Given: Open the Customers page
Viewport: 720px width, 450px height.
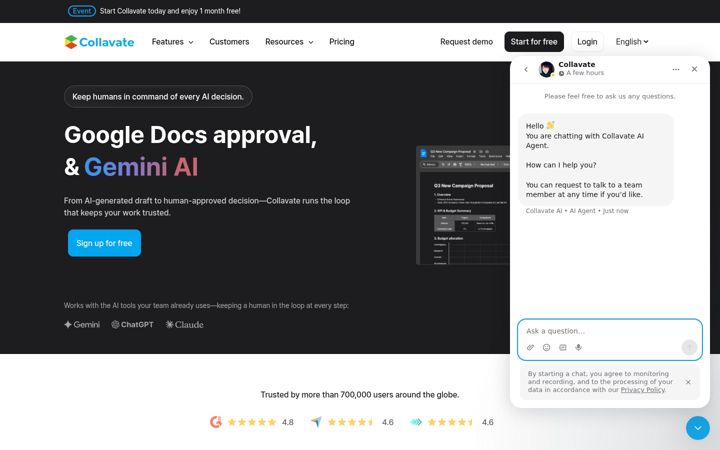Looking at the screenshot, I should click(229, 42).
